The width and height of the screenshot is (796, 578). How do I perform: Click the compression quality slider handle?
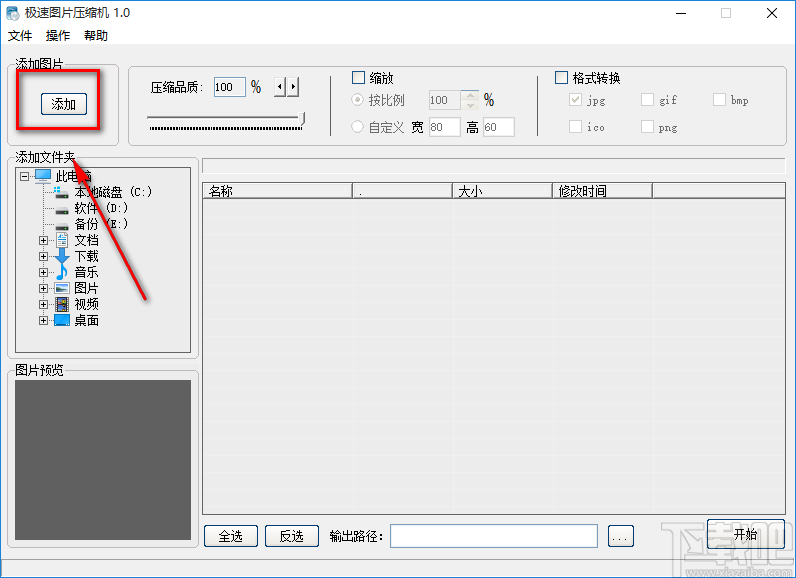click(302, 119)
